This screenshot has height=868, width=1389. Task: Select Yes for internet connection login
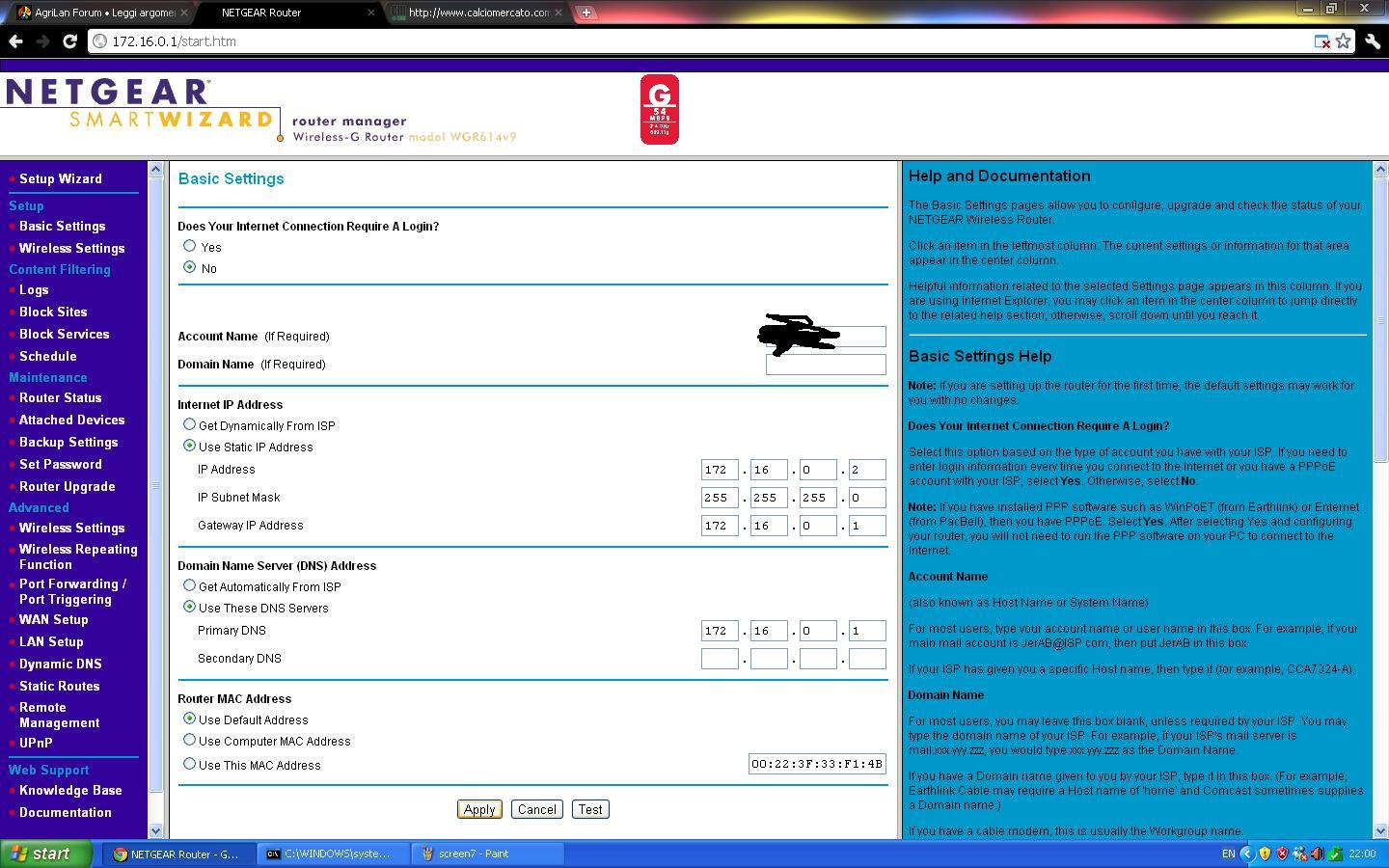pyautogui.click(x=190, y=246)
